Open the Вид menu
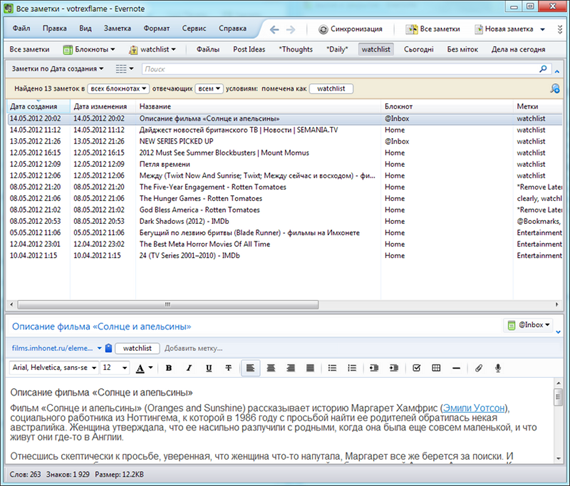The width and height of the screenshot is (570, 486). click(x=85, y=28)
